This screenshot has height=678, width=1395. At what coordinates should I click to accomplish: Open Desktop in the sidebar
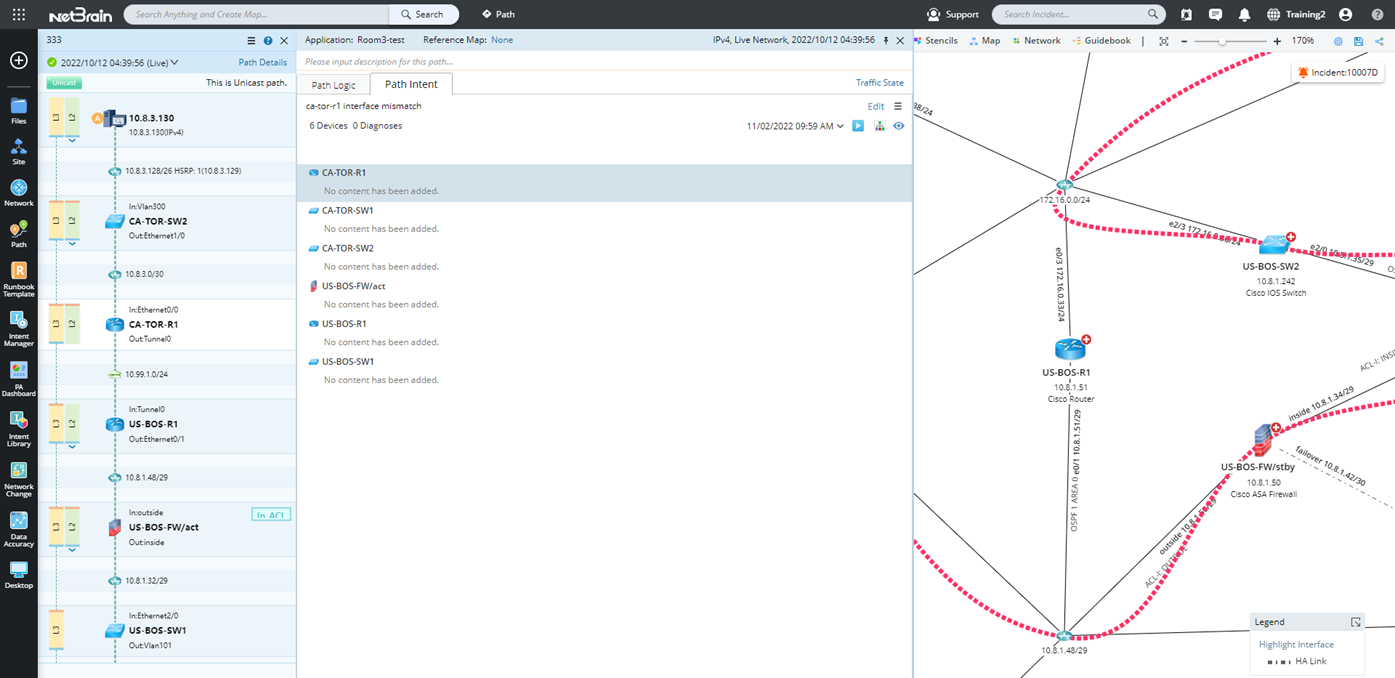click(x=19, y=575)
